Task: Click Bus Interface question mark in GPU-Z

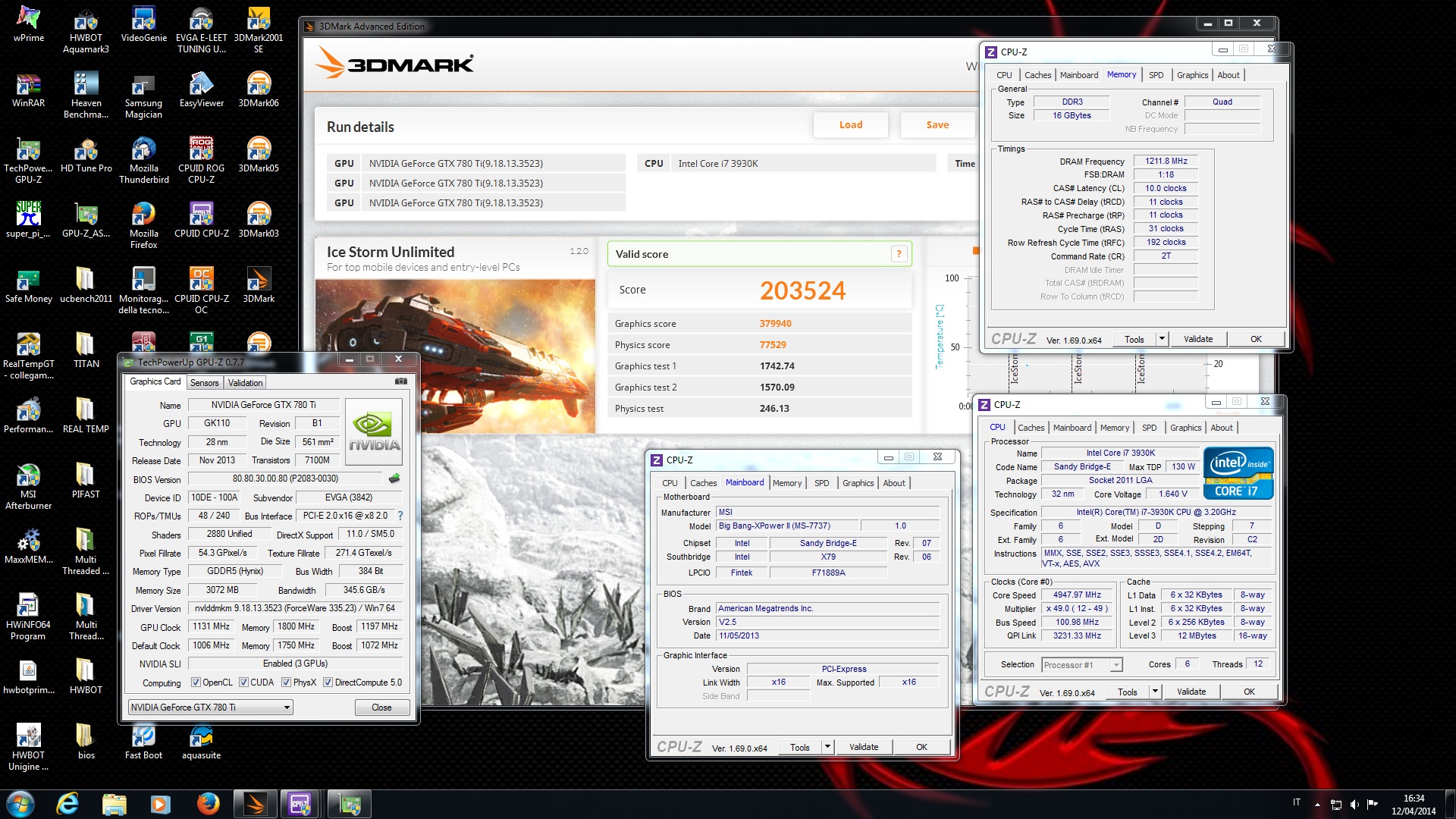Action: tap(400, 516)
